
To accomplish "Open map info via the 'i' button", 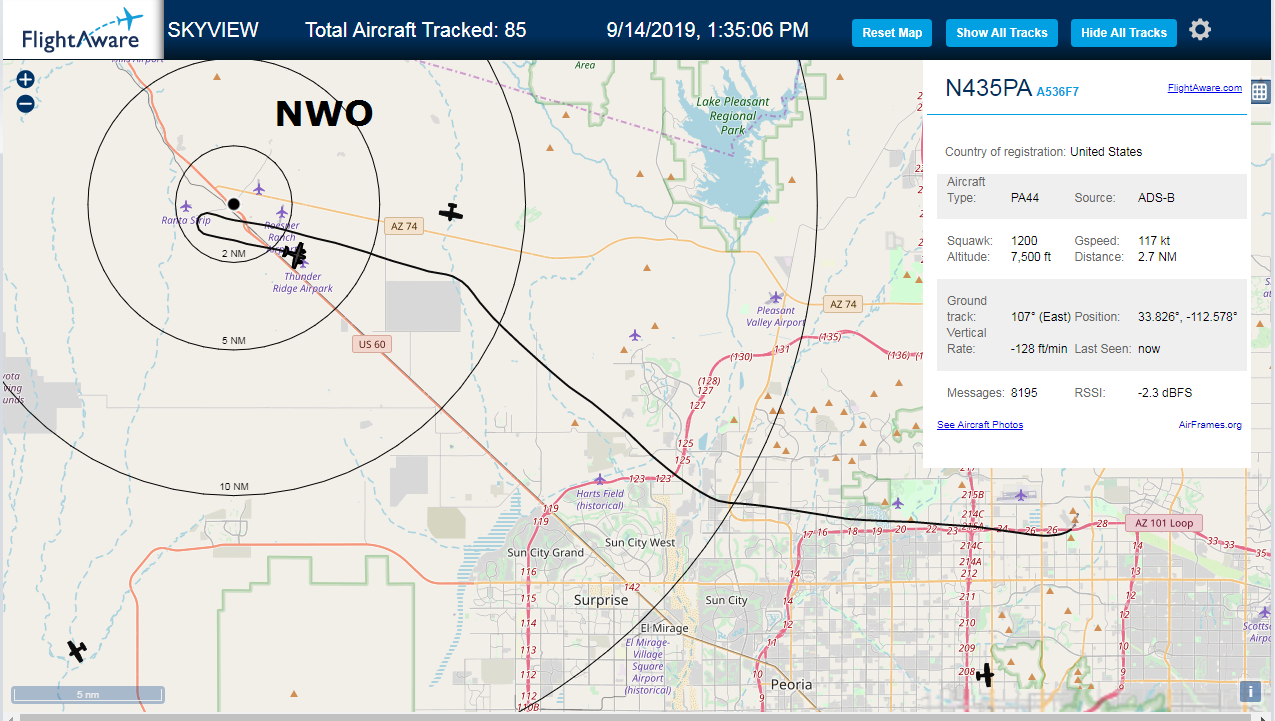I will point(1249,691).
